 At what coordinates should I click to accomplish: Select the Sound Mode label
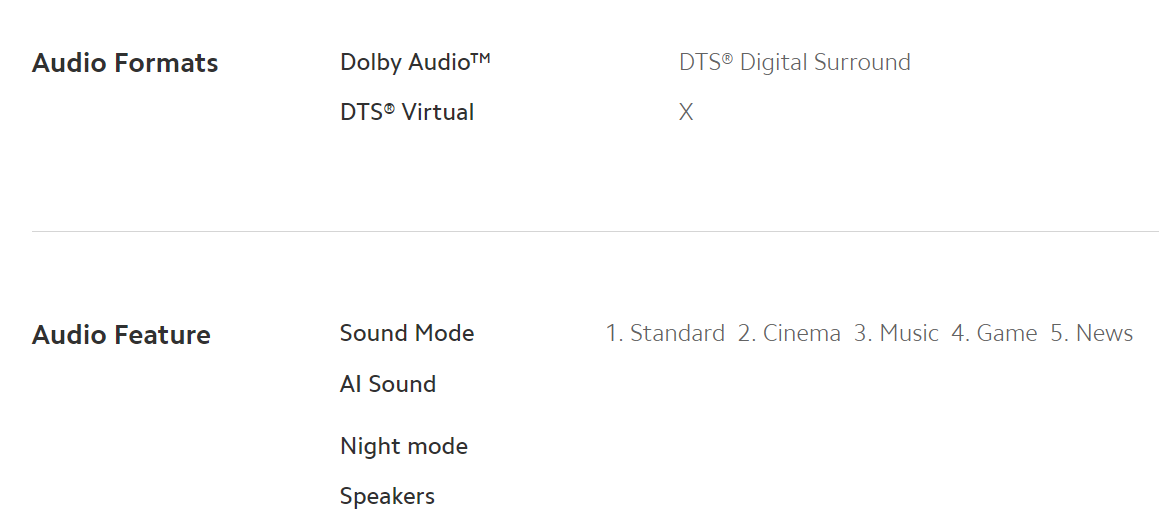407,333
